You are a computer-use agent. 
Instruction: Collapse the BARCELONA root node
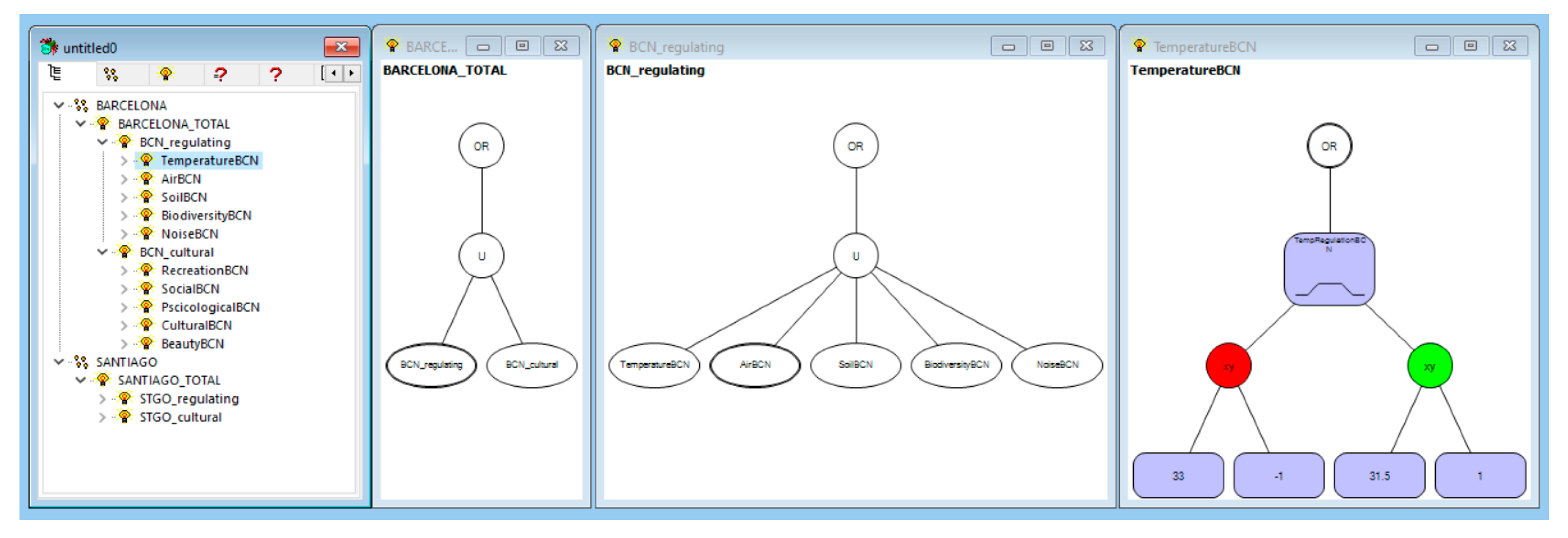tap(59, 105)
